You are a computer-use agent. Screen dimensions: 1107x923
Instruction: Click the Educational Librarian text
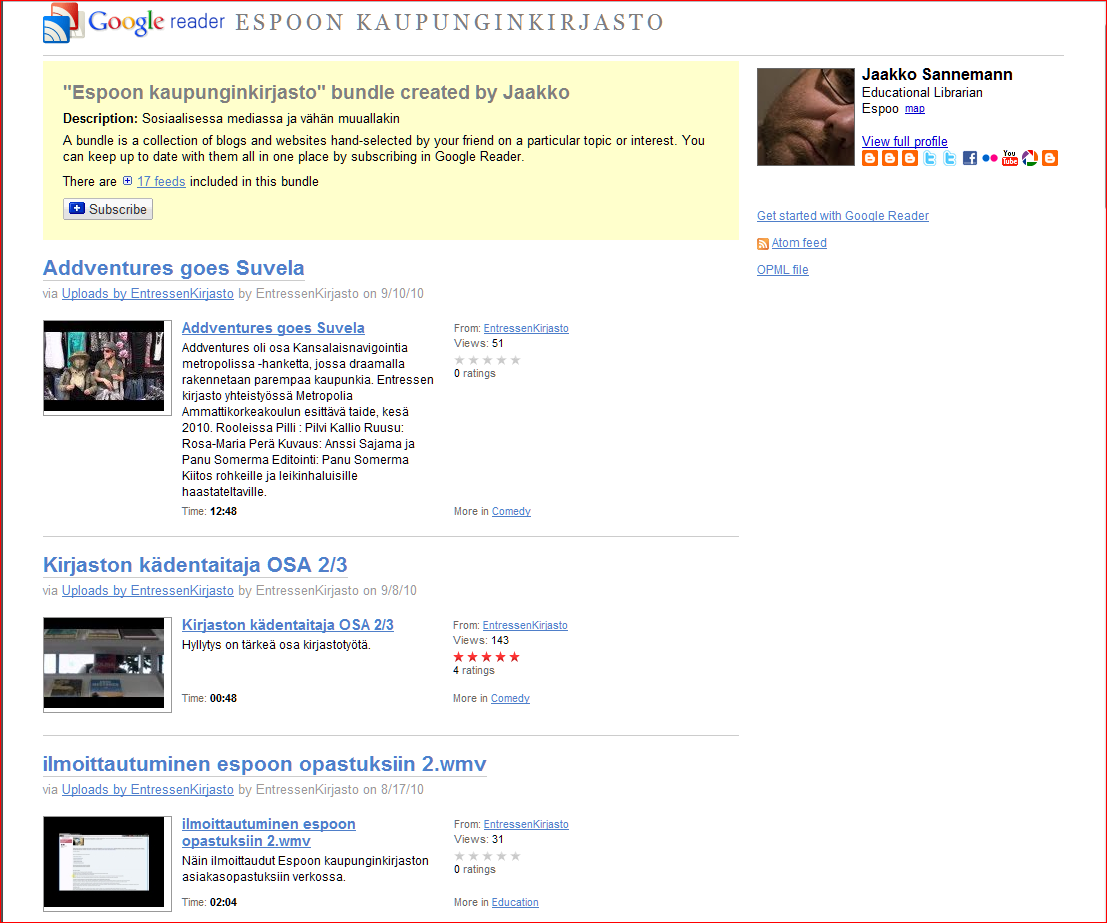[x=922, y=93]
